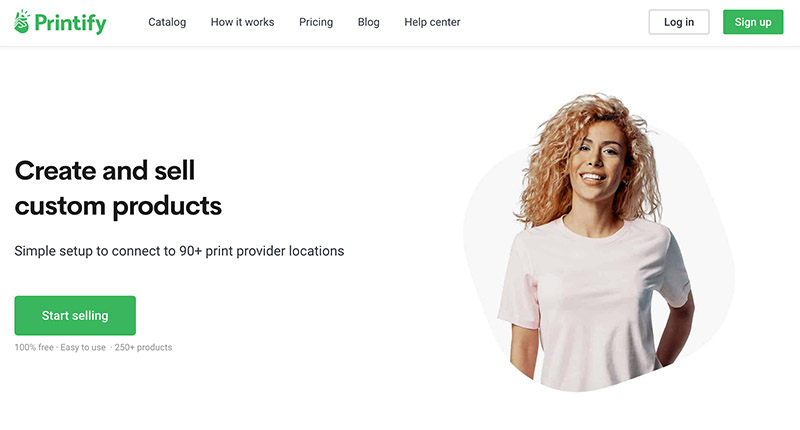Click the Log in button
Viewport: 800px width, 430px height.
coord(679,22)
